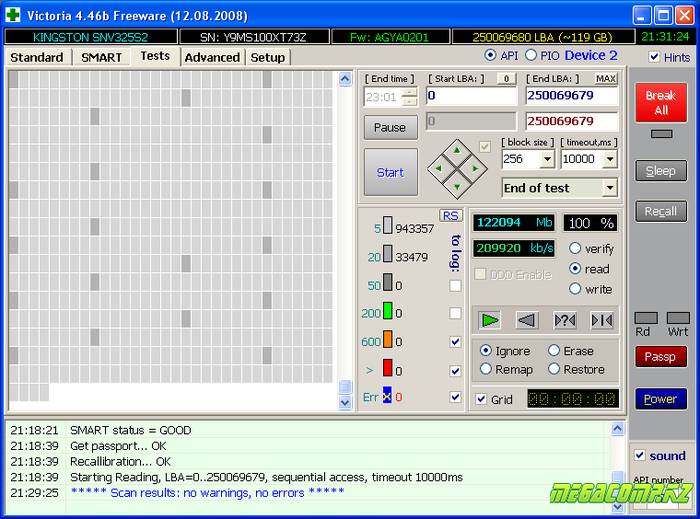This screenshot has width=700, height=519.
Task: Click the RS reset counters button
Action: [450, 215]
